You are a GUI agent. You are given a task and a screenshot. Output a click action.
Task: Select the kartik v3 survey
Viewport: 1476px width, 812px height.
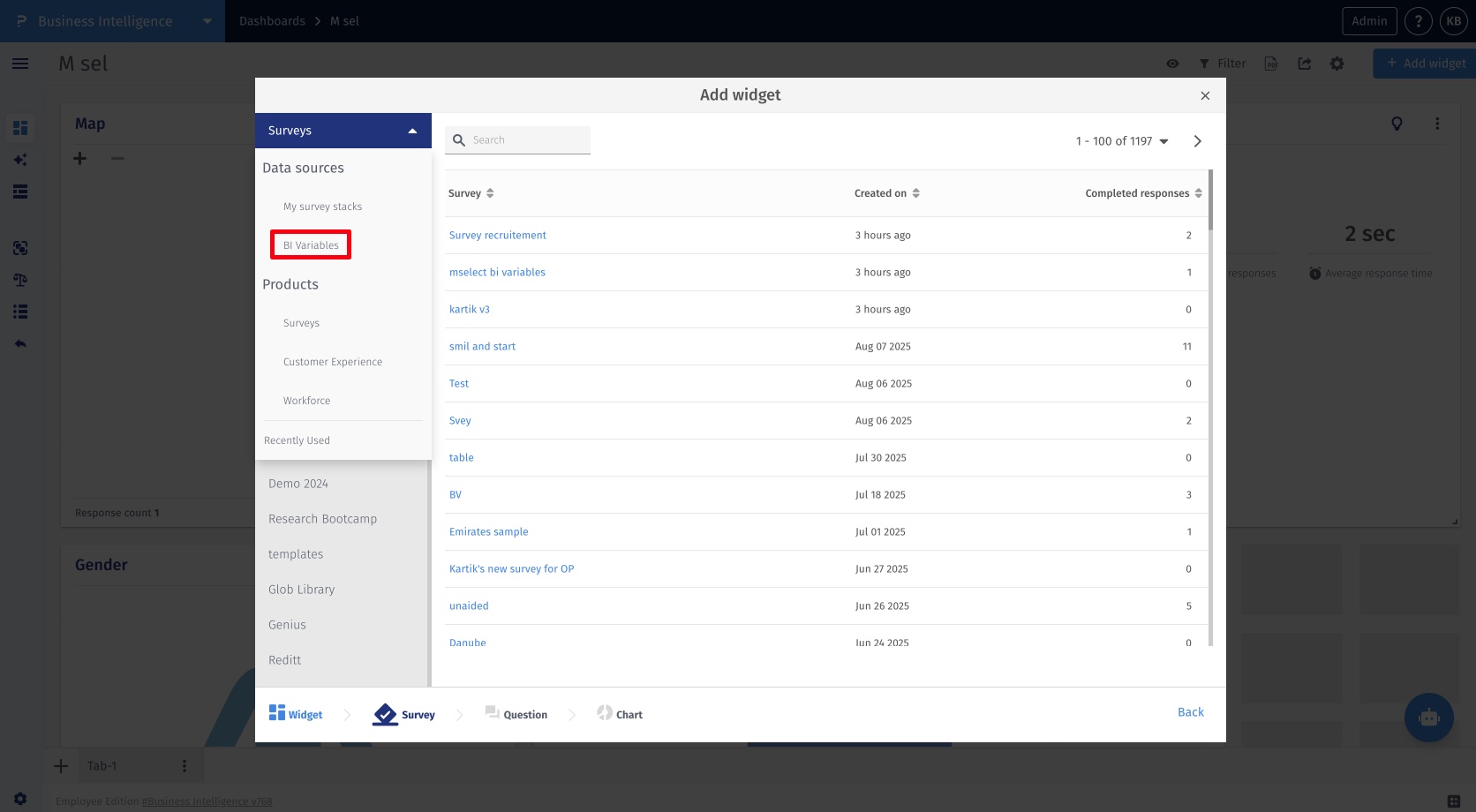click(x=470, y=310)
